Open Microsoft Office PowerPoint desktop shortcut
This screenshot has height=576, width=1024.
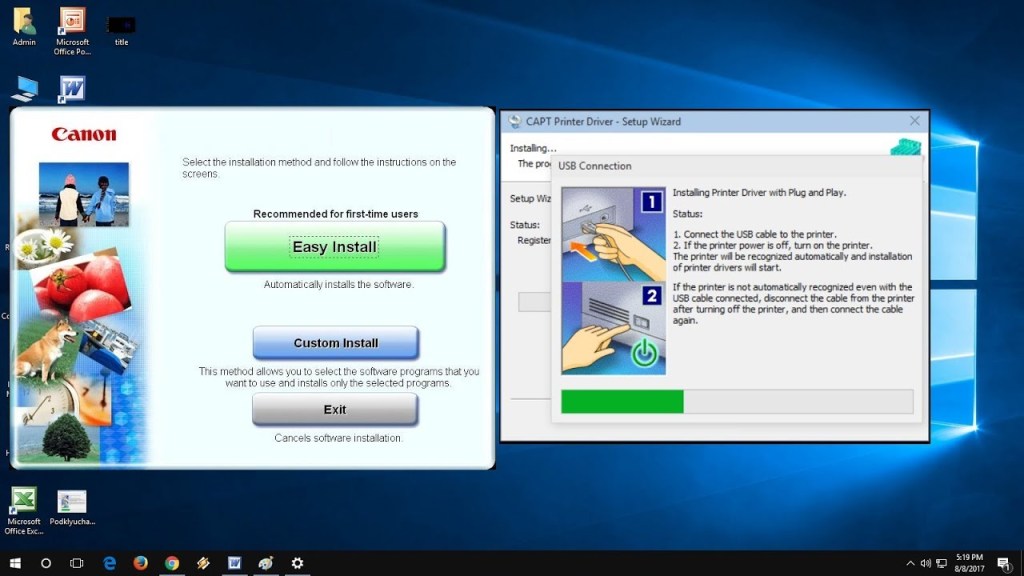point(72,22)
